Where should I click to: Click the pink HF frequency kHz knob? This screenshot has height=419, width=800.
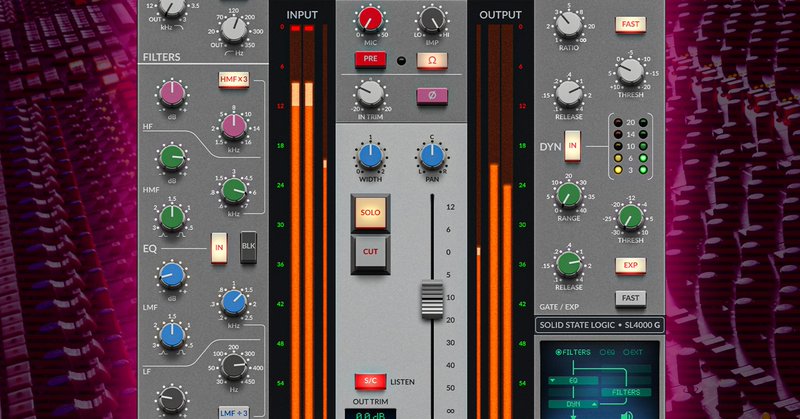point(234,128)
